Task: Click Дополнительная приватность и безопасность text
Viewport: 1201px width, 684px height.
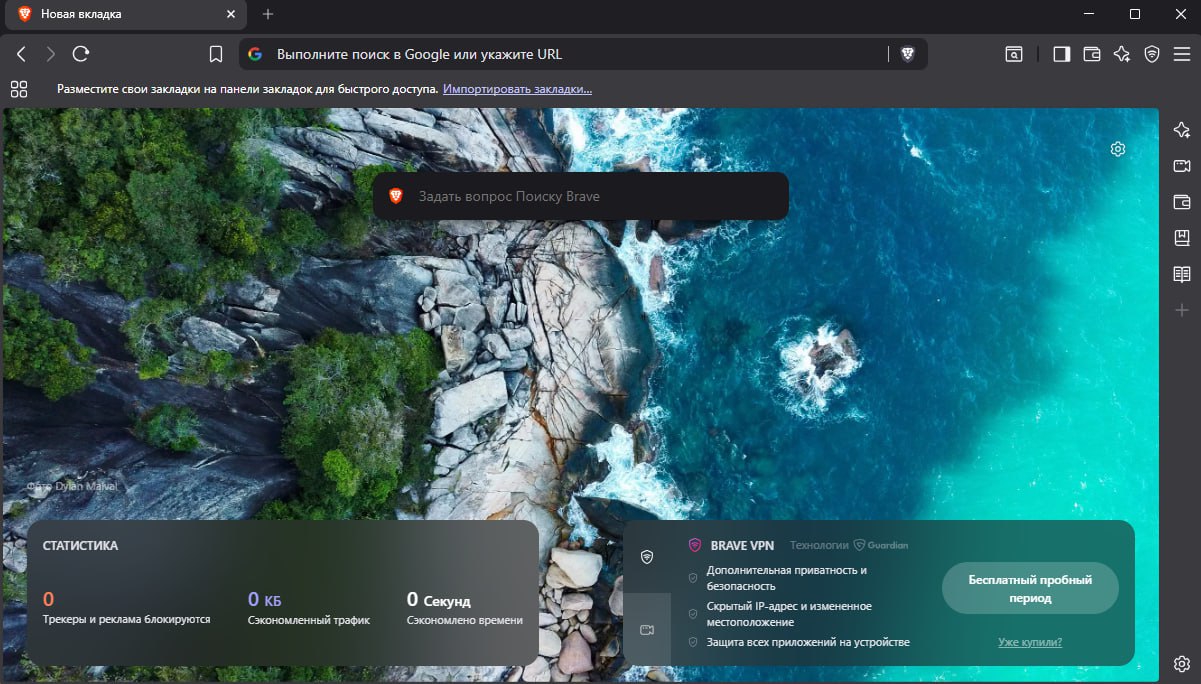Action: [x=786, y=578]
